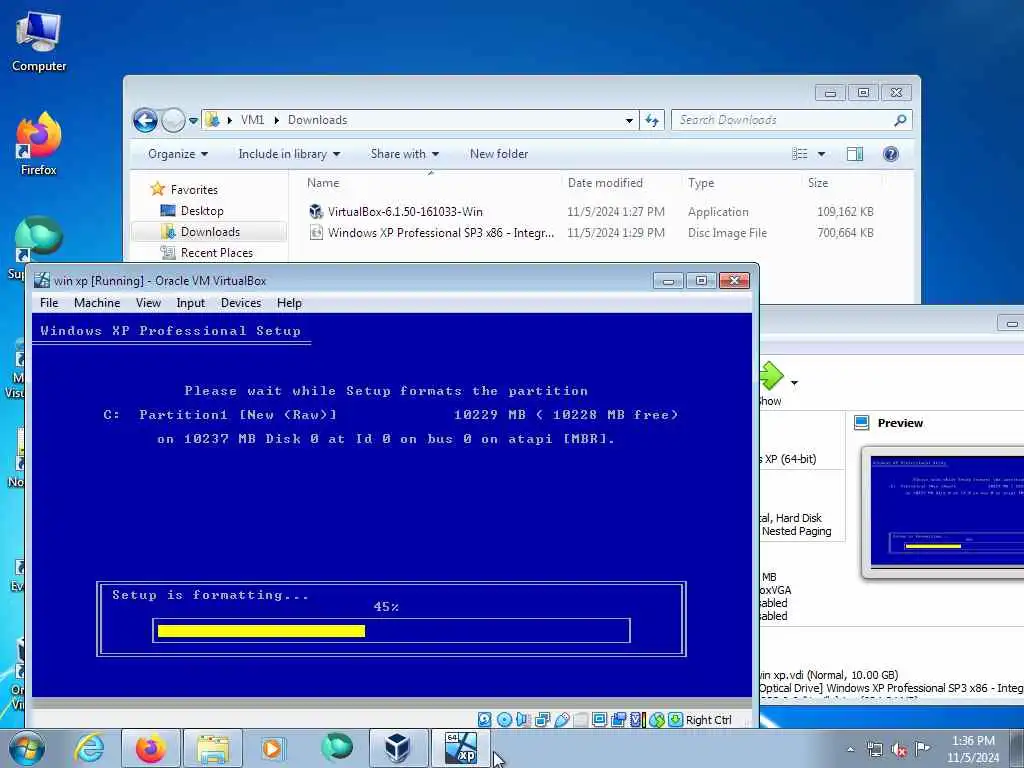Open the Help menu in the VM window
The height and width of the screenshot is (768, 1024).
pyautogui.click(x=289, y=303)
